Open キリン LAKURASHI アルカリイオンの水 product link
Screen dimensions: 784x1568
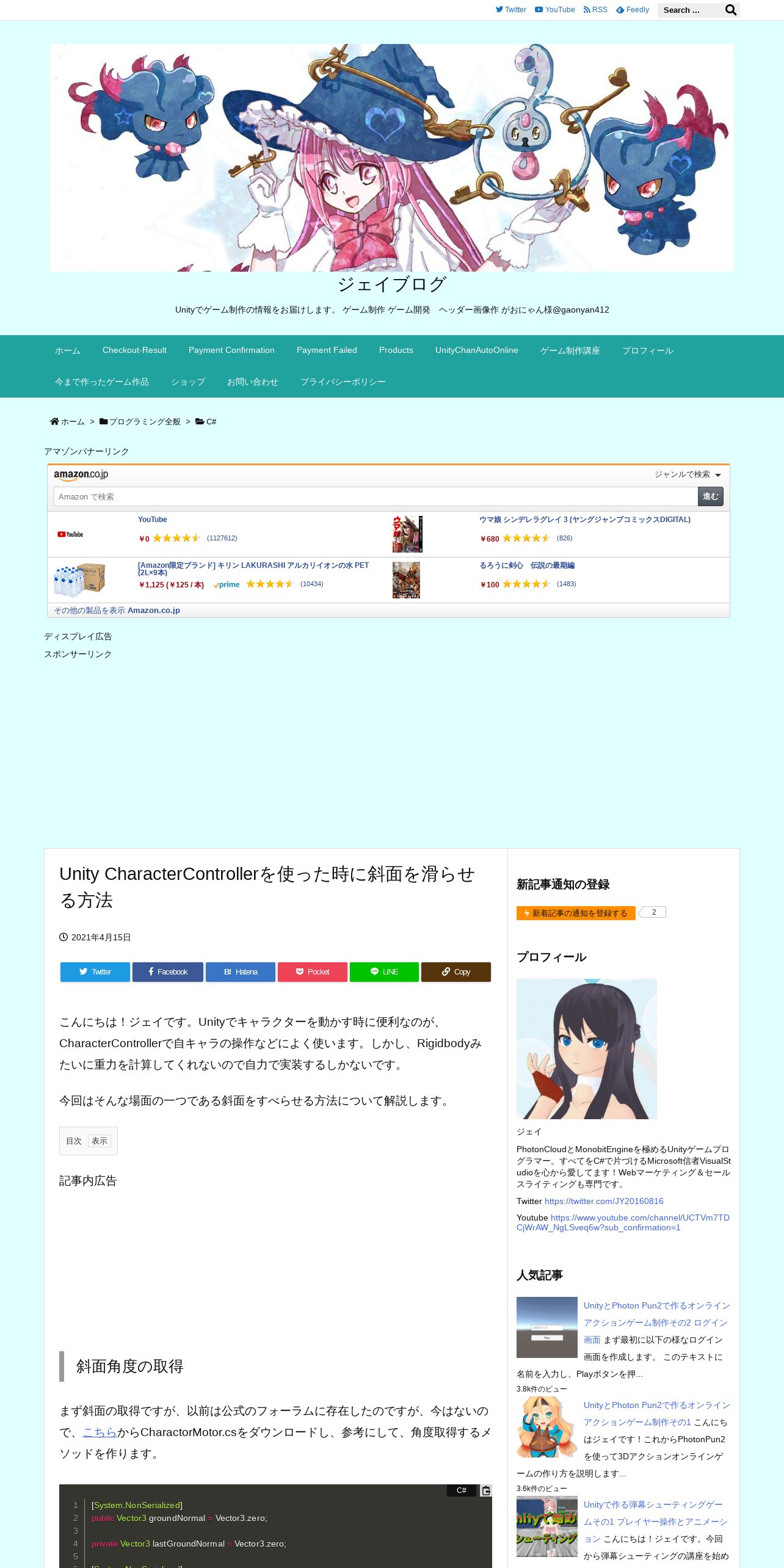pyautogui.click(x=253, y=568)
